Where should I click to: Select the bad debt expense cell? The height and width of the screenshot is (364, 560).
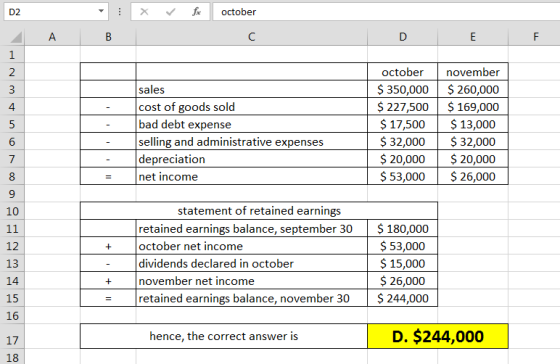coord(251,124)
